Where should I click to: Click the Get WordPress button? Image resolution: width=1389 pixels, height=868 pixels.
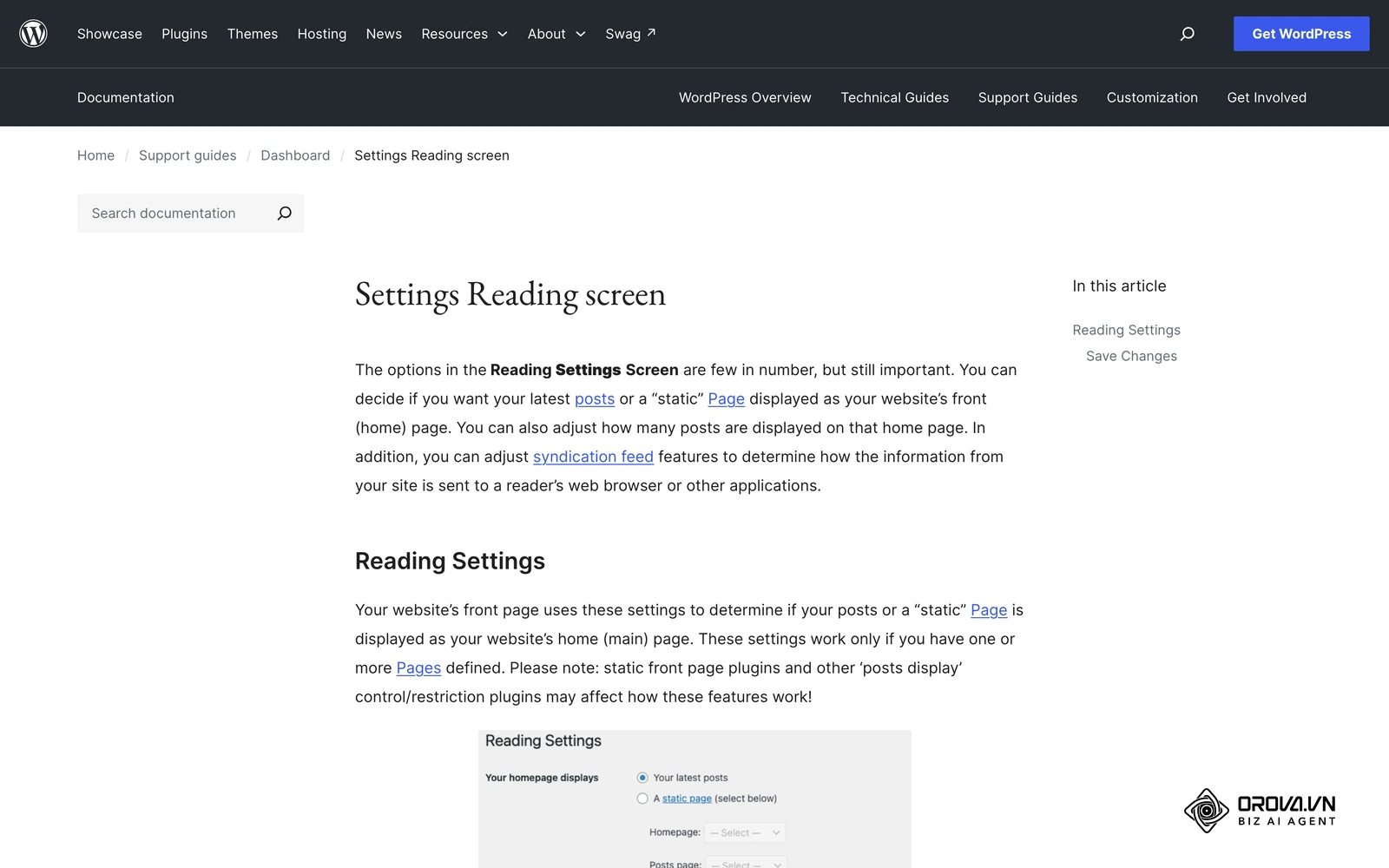pos(1301,34)
